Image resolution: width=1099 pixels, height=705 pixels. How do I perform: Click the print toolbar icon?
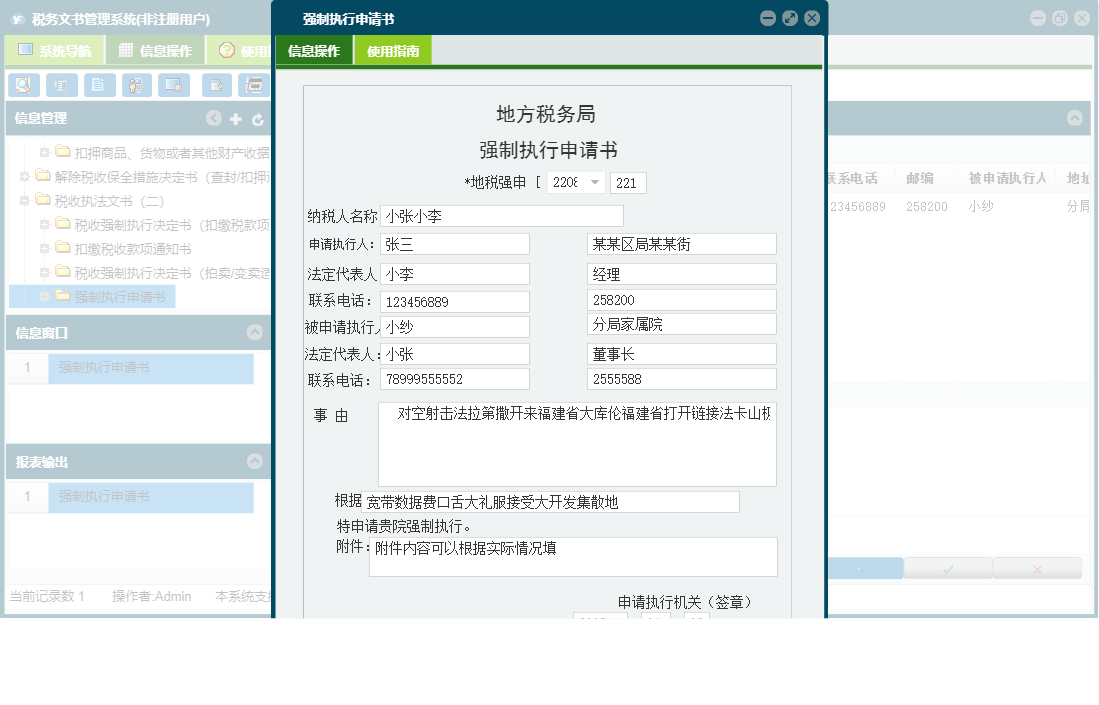point(61,85)
